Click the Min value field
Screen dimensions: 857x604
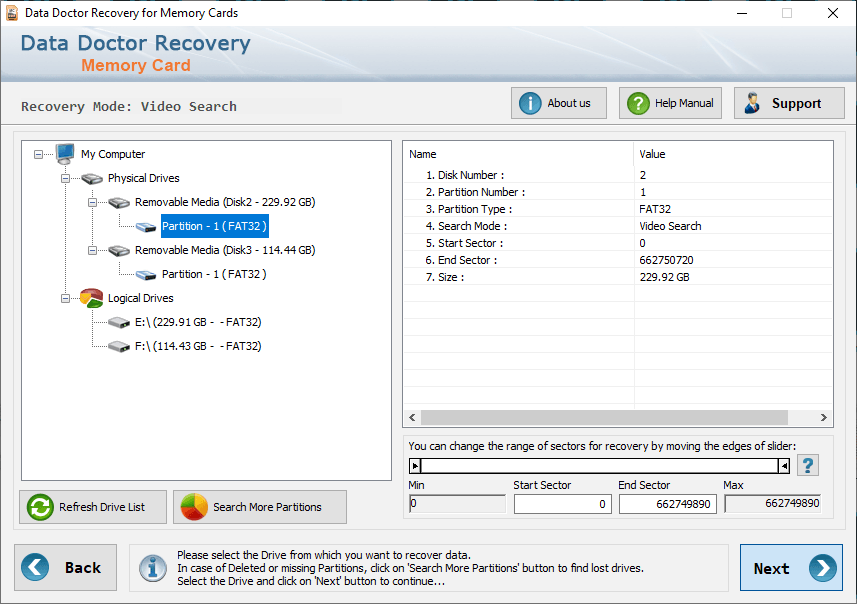click(x=457, y=503)
